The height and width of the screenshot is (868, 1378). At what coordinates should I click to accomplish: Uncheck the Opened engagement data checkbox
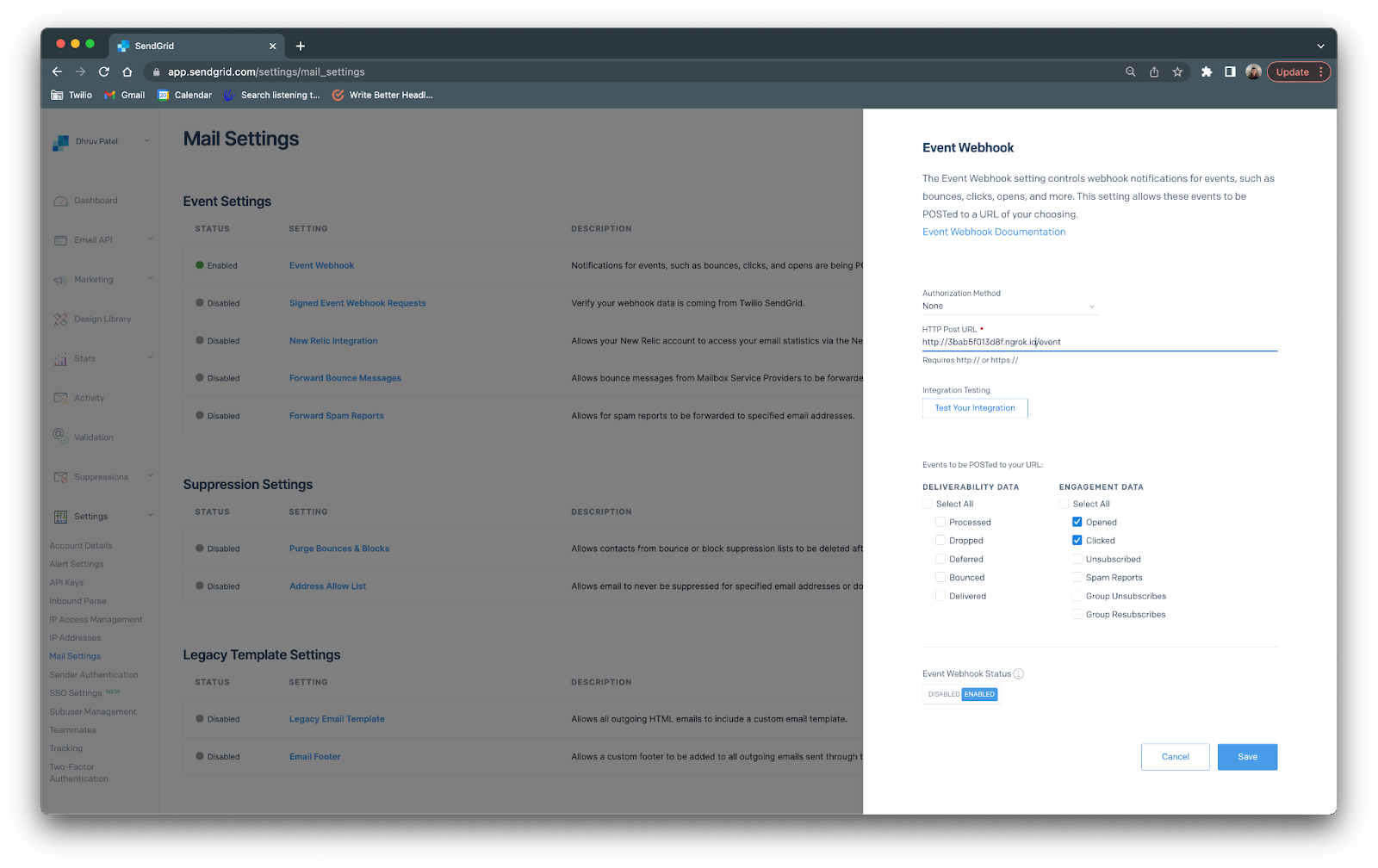click(1077, 521)
